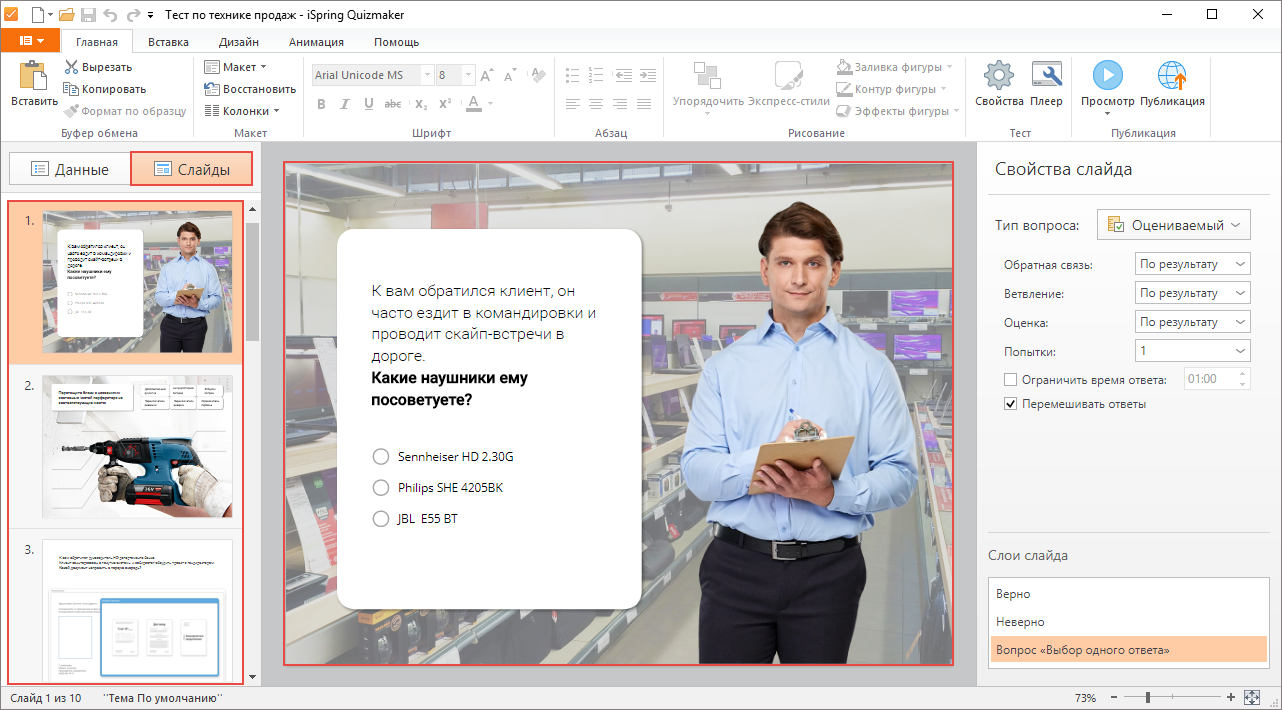Open Плеер player settings
The image size is (1282, 710).
tap(1047, 85)
